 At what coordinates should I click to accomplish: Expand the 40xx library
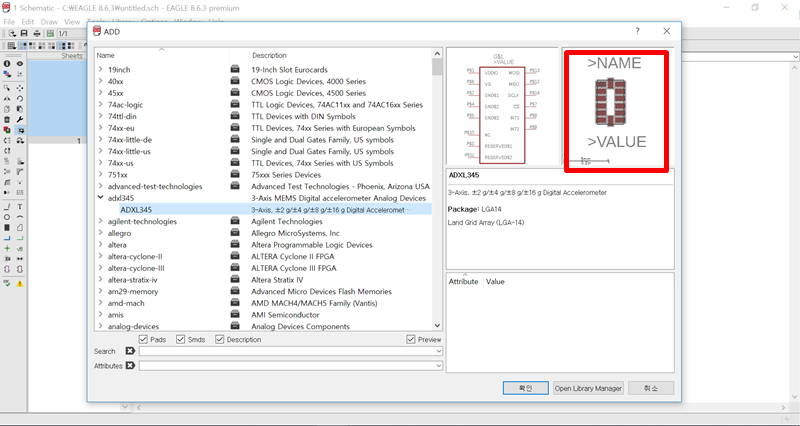tap(101, 81)
